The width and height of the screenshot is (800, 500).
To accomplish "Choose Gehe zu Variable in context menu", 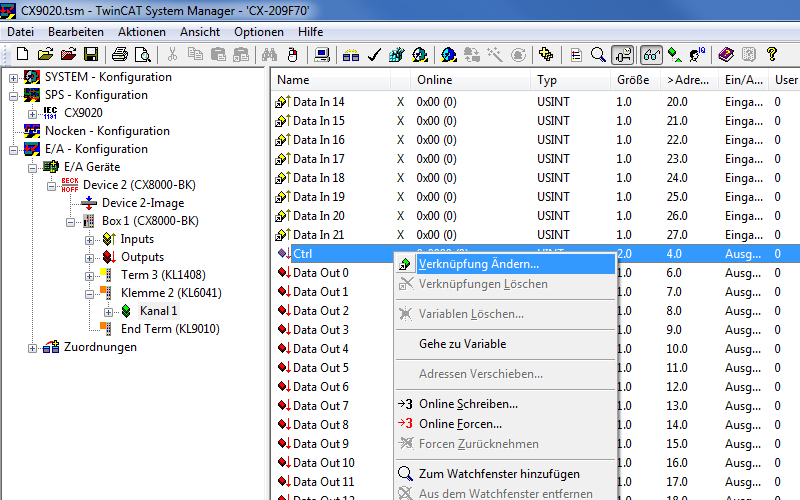I will (506, 344).
